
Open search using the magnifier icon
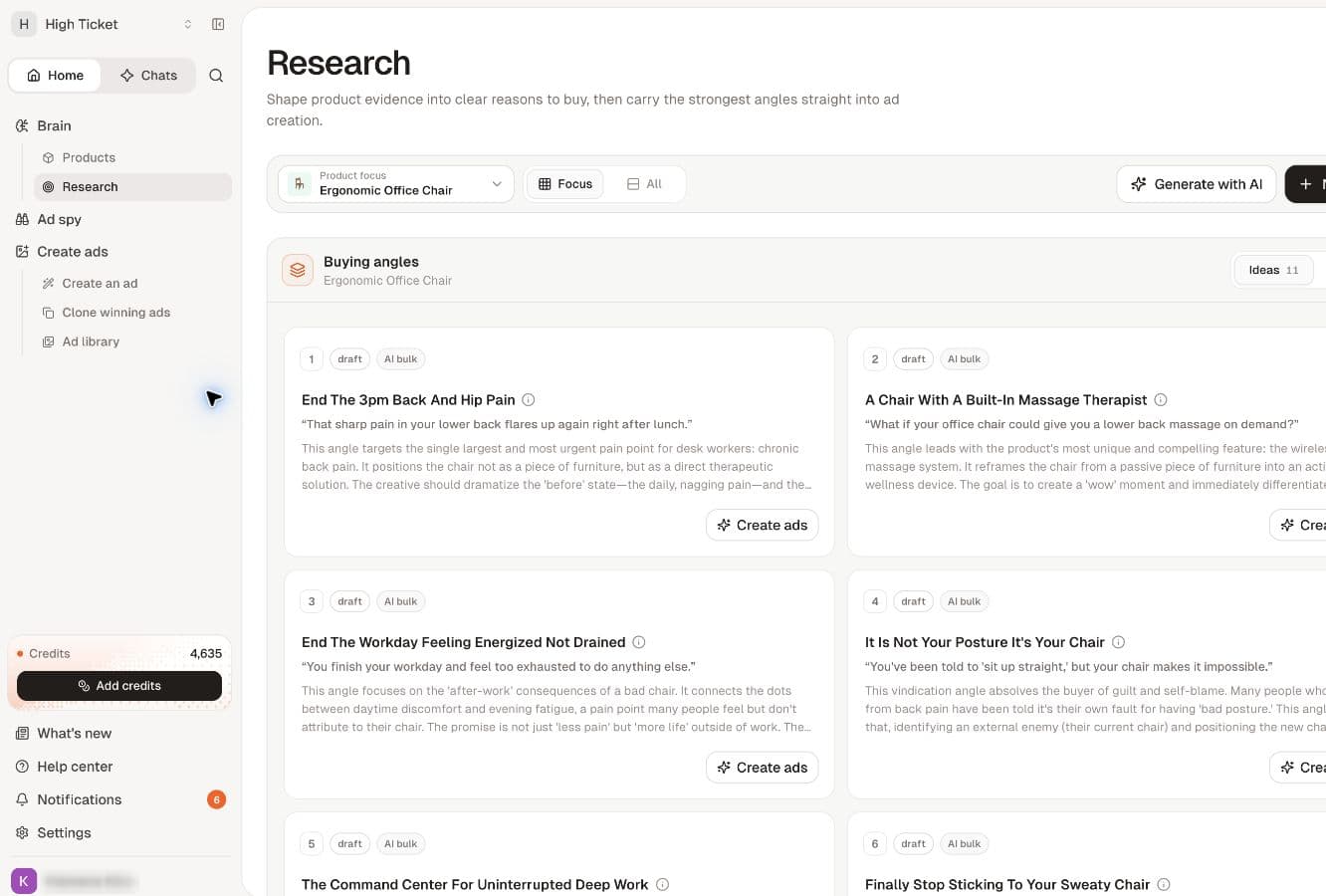pyautogui.click(x=216, y=76)
